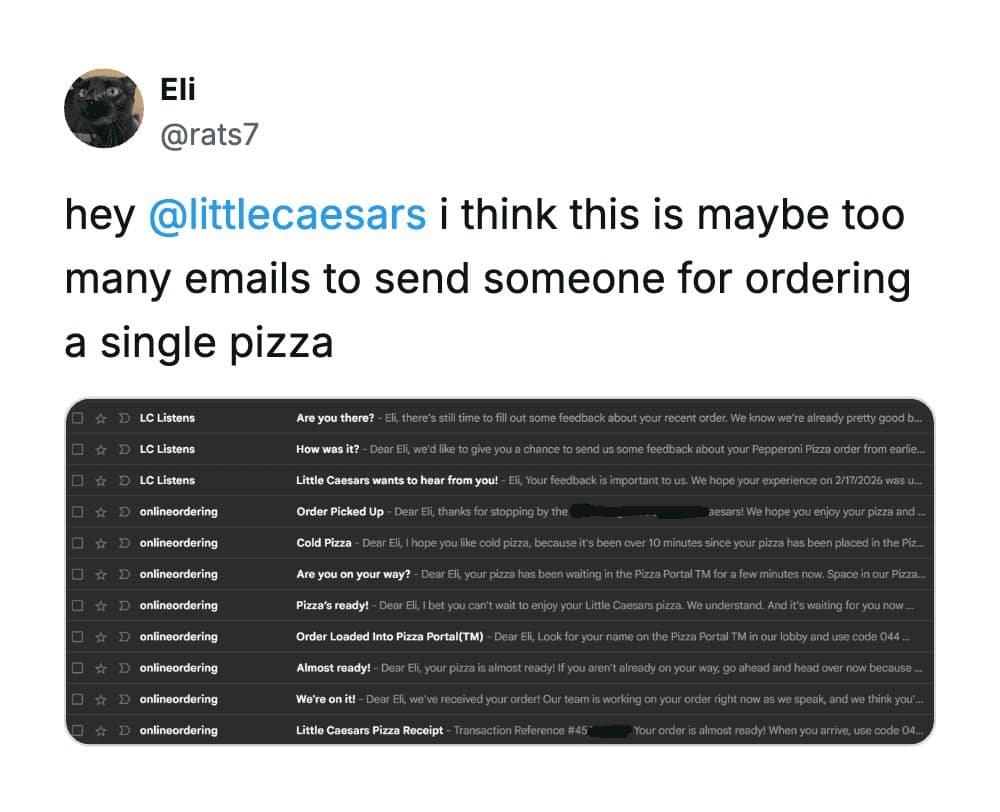Mark "Pizza's ready!" as important
This screenshot has width=1000, height=812.
click(121, 605)
